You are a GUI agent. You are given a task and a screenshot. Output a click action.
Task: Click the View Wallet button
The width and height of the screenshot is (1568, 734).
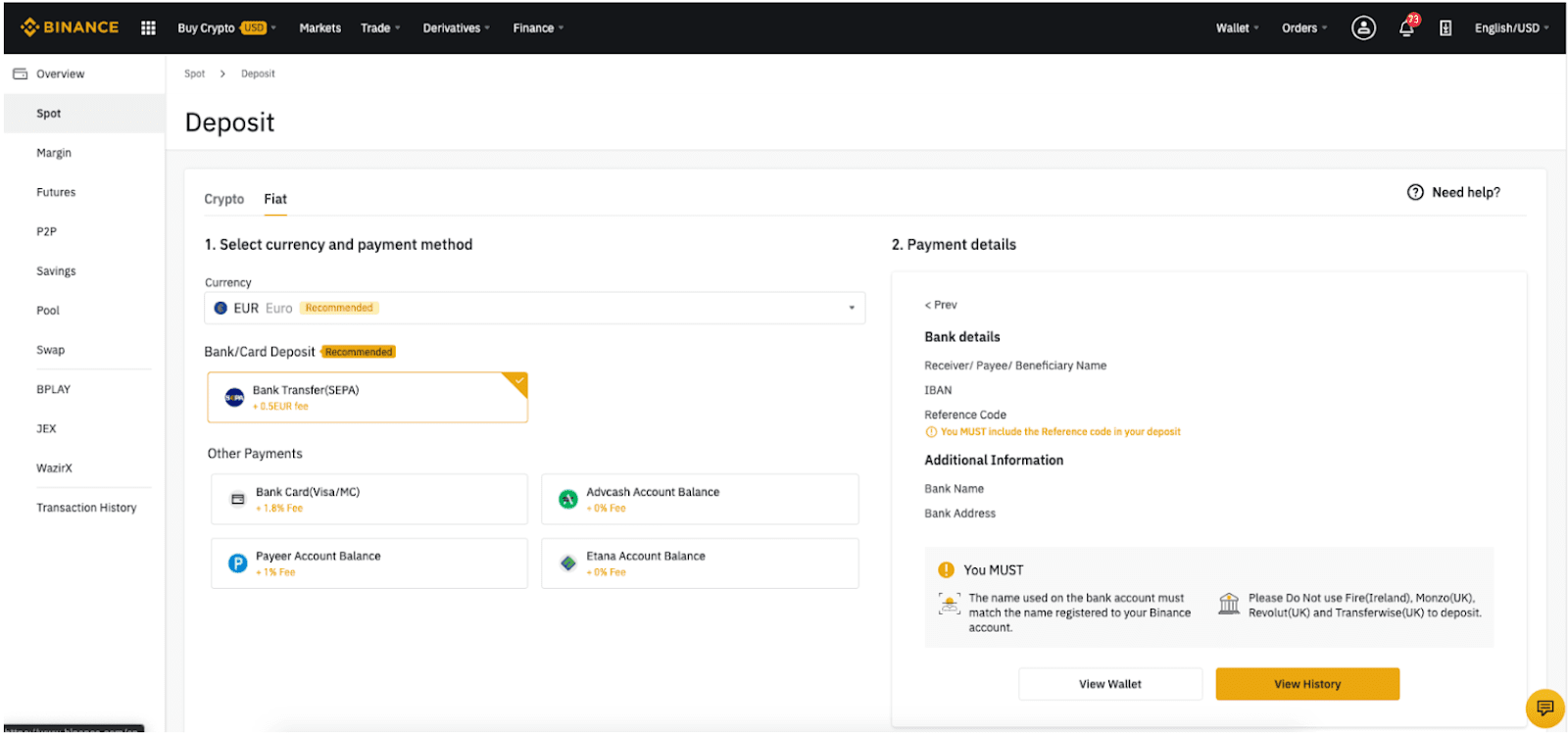click(x=1110, y=684)
